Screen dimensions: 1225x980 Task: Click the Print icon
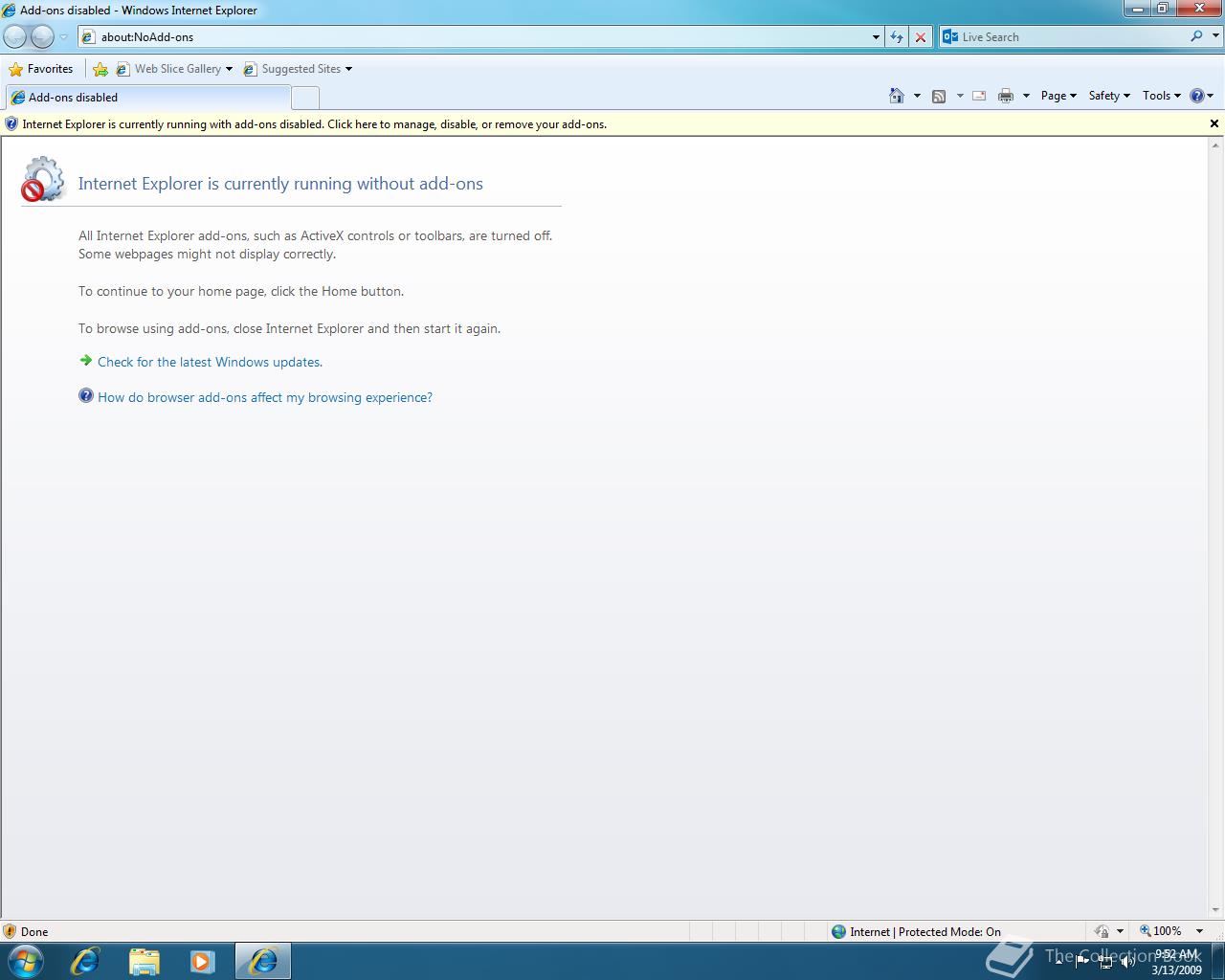click(x=1006, y=96)
